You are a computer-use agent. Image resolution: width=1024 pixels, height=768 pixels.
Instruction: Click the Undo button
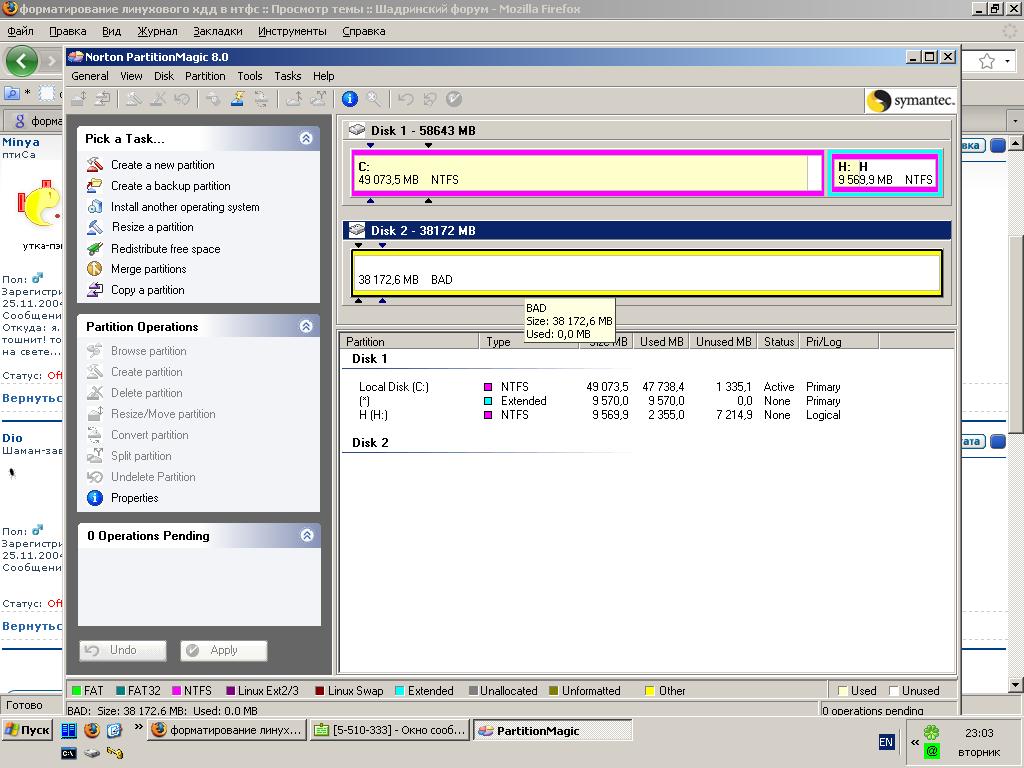point(123,650)
